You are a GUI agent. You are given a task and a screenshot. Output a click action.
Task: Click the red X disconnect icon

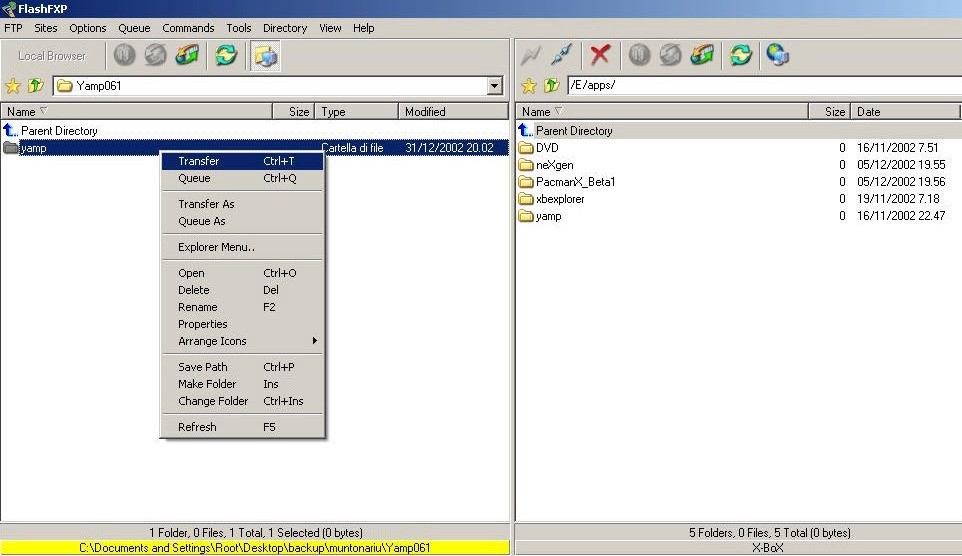600,55
